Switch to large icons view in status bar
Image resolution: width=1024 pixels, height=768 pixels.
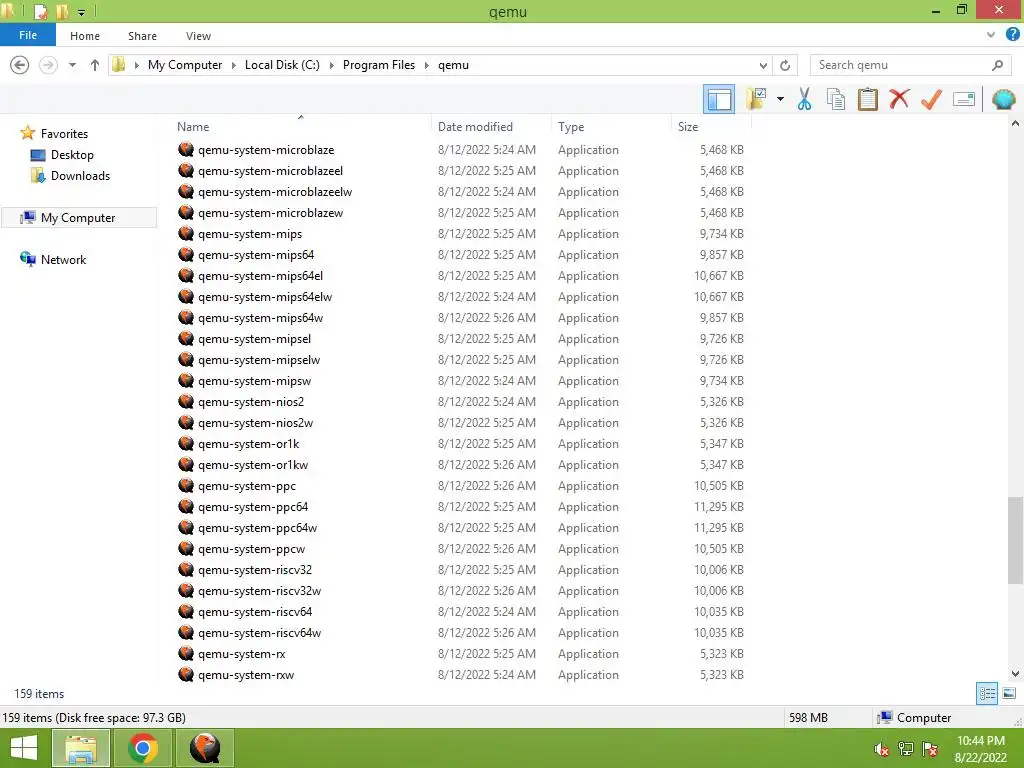pyautogui.click(x=1009, y=693)
